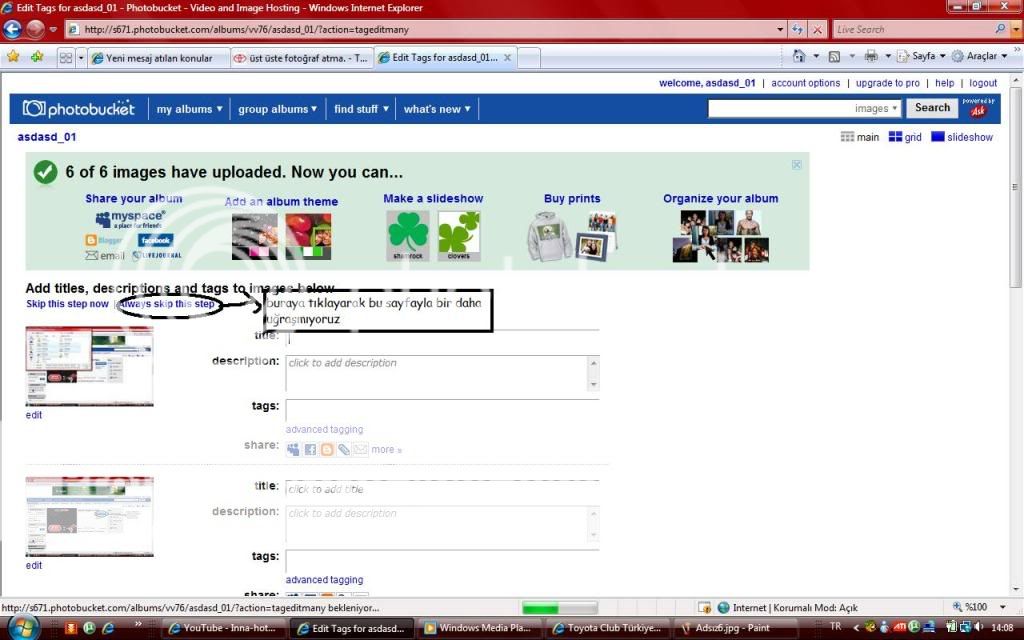1024x640 pixels.
Task: Expand the 'find stuff' menu
Action: (x=361, y=109)
